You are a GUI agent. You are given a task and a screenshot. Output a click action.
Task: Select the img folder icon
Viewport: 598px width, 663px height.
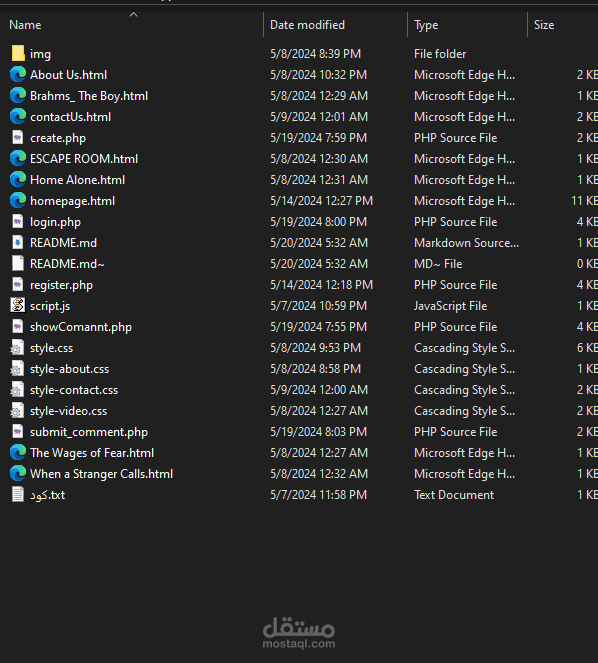pyautogui.click(x=18, y=54)
